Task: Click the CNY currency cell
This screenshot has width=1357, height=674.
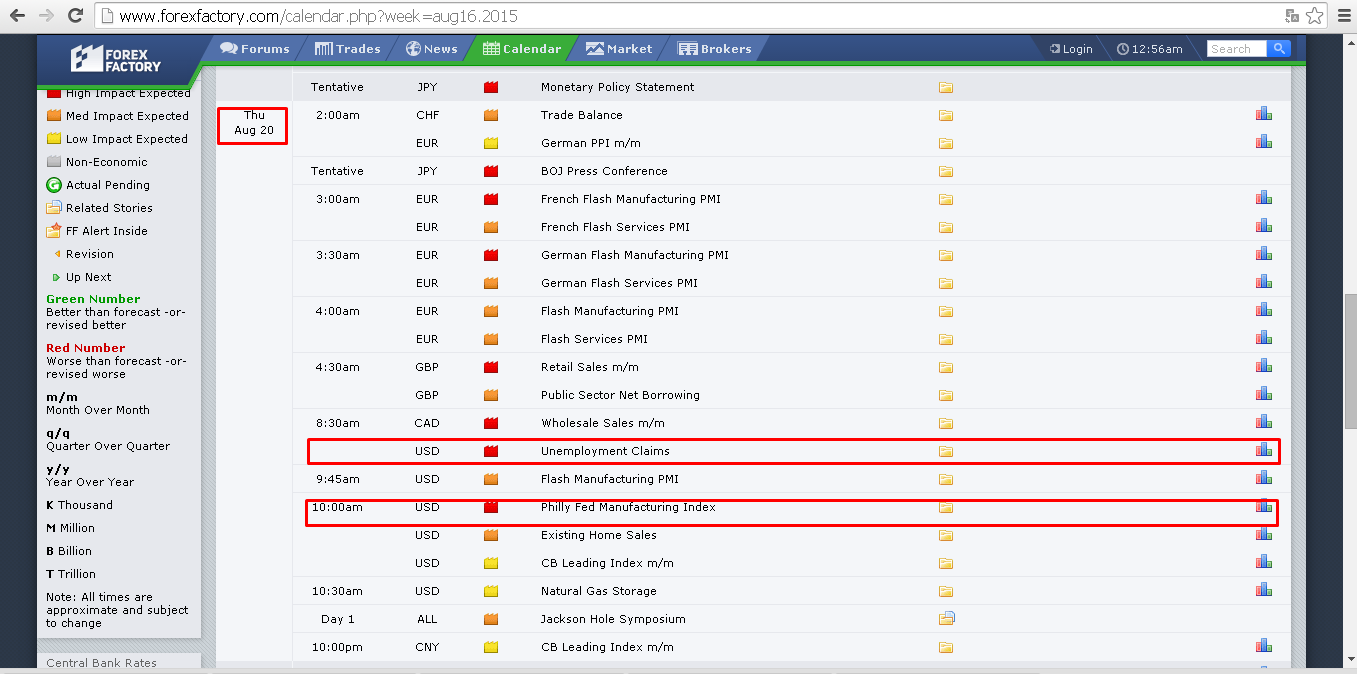Action: pos(427,648)
